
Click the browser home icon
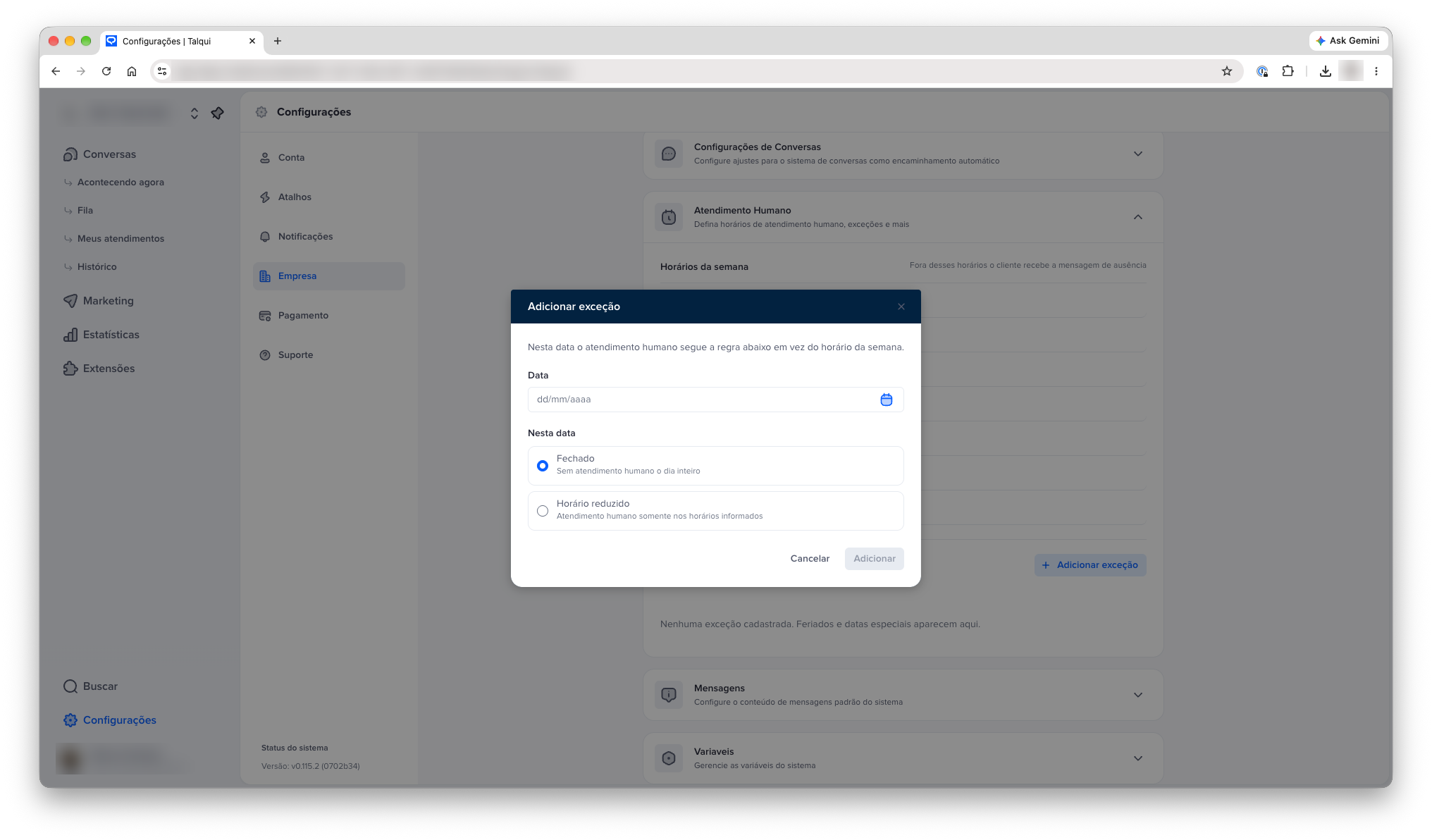click(132, 71)
